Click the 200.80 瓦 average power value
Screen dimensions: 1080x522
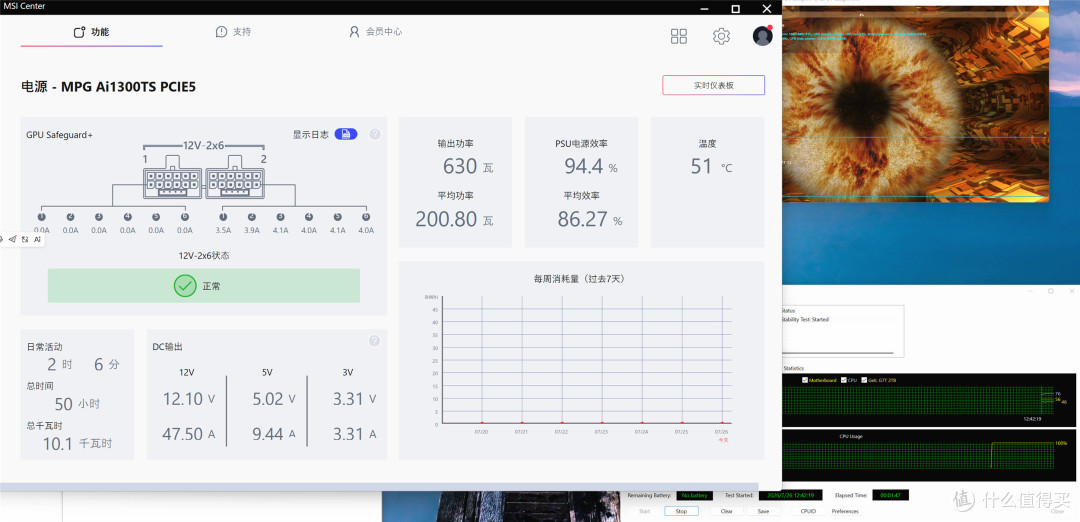tap(454, 219)
